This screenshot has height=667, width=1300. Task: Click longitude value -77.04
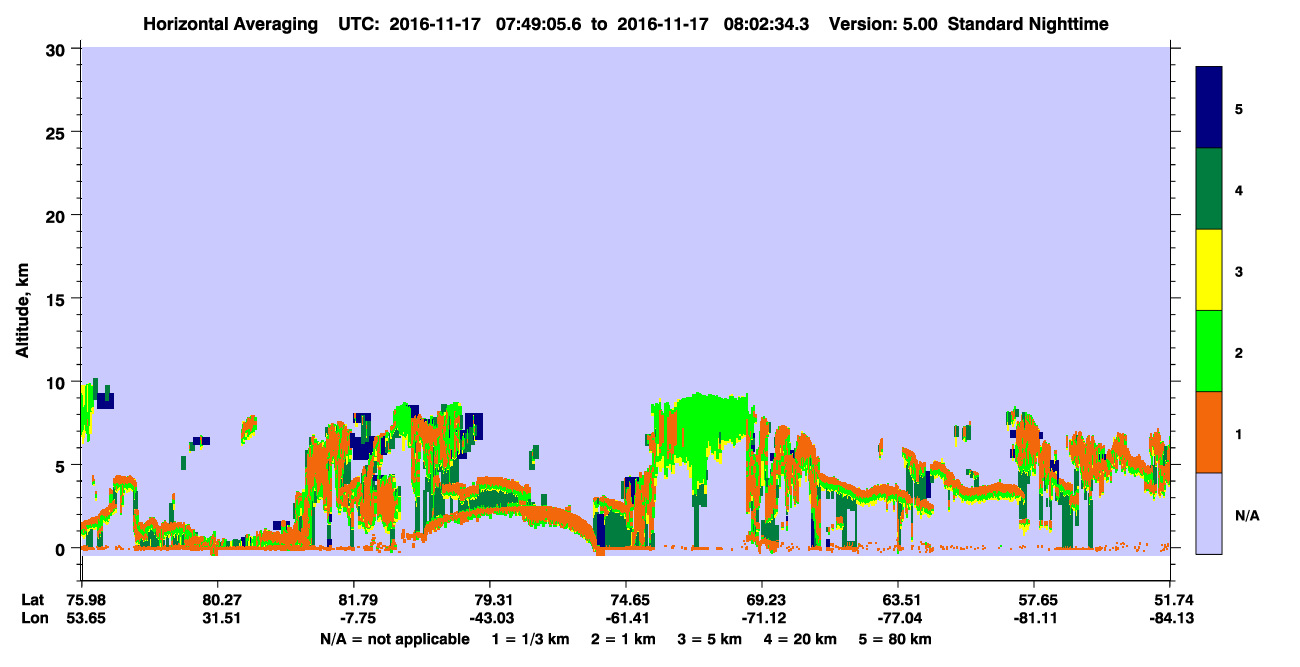coord(898,619)
